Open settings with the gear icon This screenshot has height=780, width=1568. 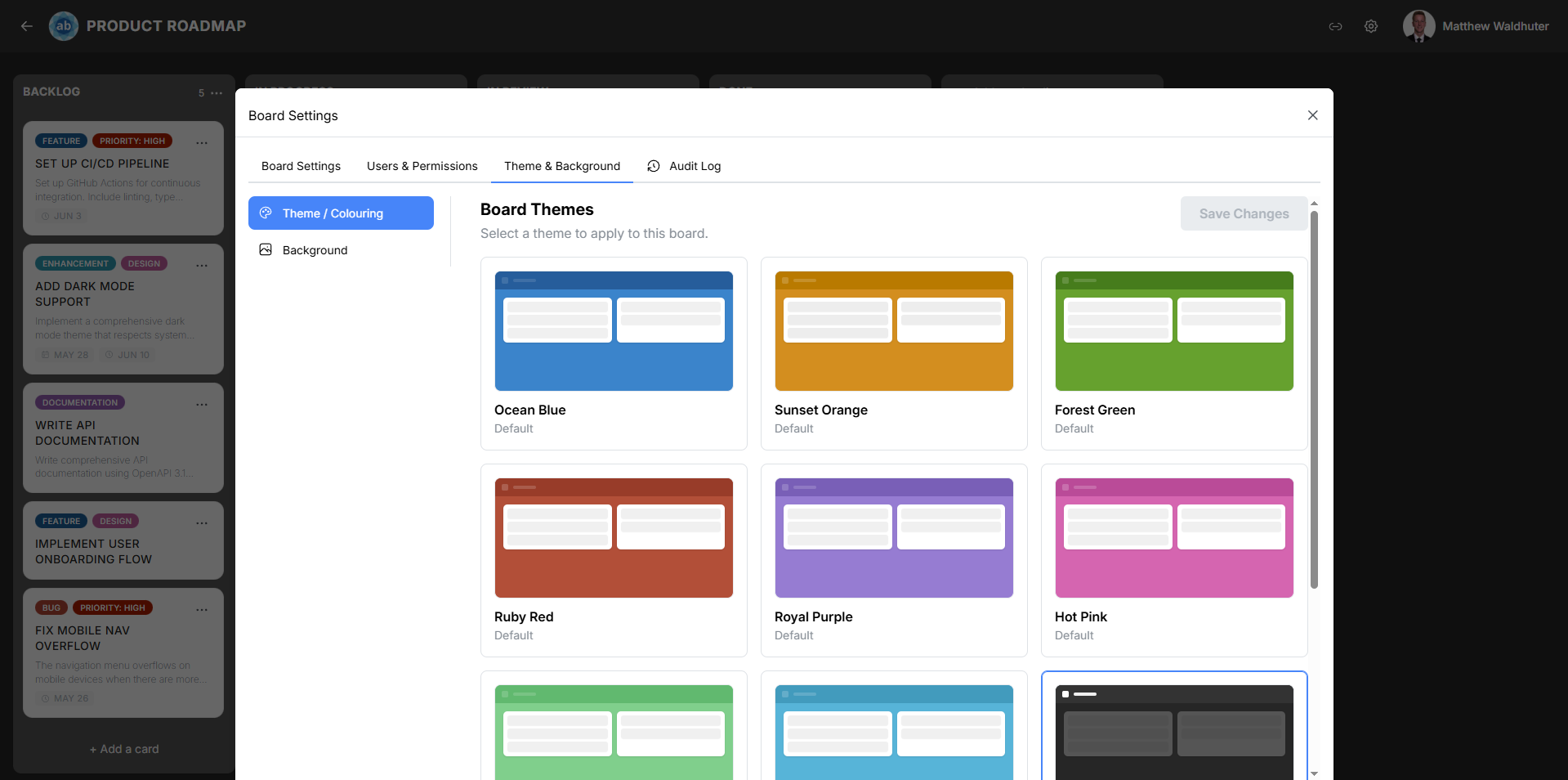pyautogui.click(x=1371, y=26)
